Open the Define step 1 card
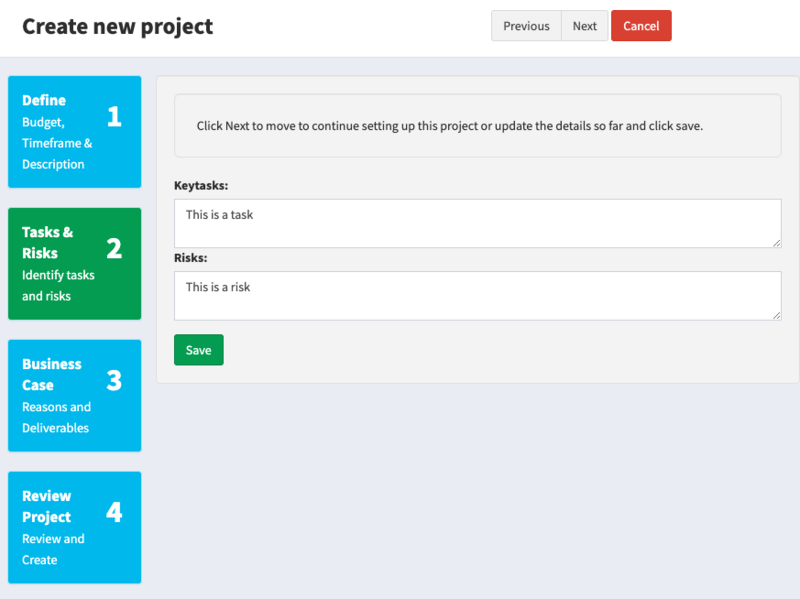Image resolution: width=800 pixels, height=599 pixels. pos(74,132)
